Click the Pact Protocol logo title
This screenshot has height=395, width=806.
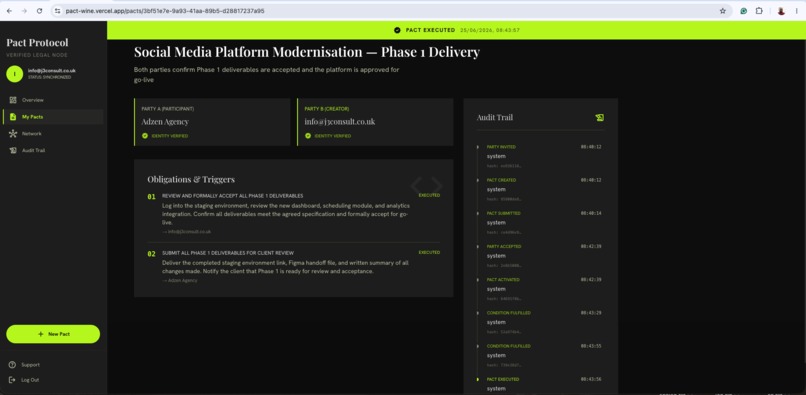pyautogui.click(x=37, y=43)
